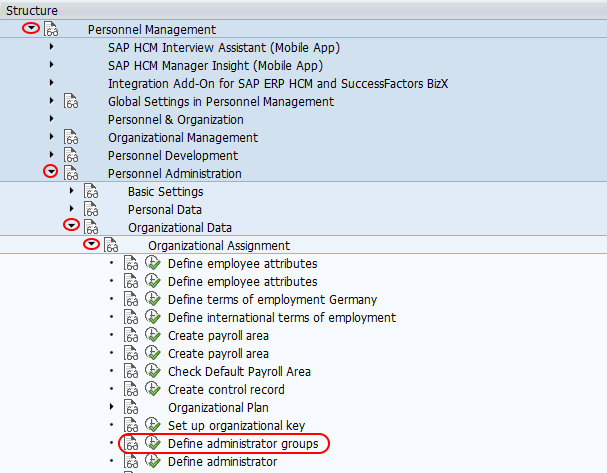Select the Organizational Data text

180,228
